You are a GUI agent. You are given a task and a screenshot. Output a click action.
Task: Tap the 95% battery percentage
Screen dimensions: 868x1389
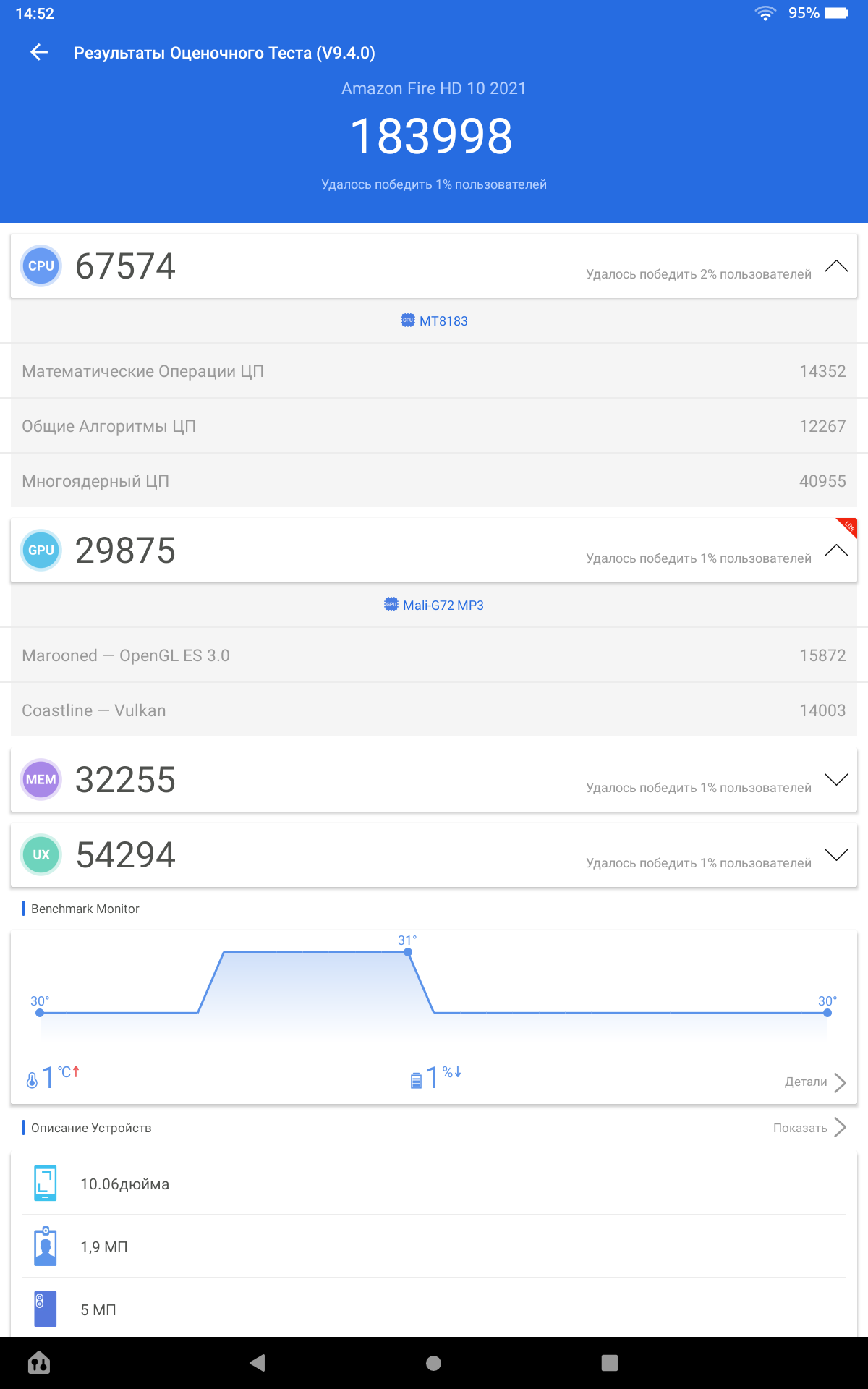click(804, 13)
